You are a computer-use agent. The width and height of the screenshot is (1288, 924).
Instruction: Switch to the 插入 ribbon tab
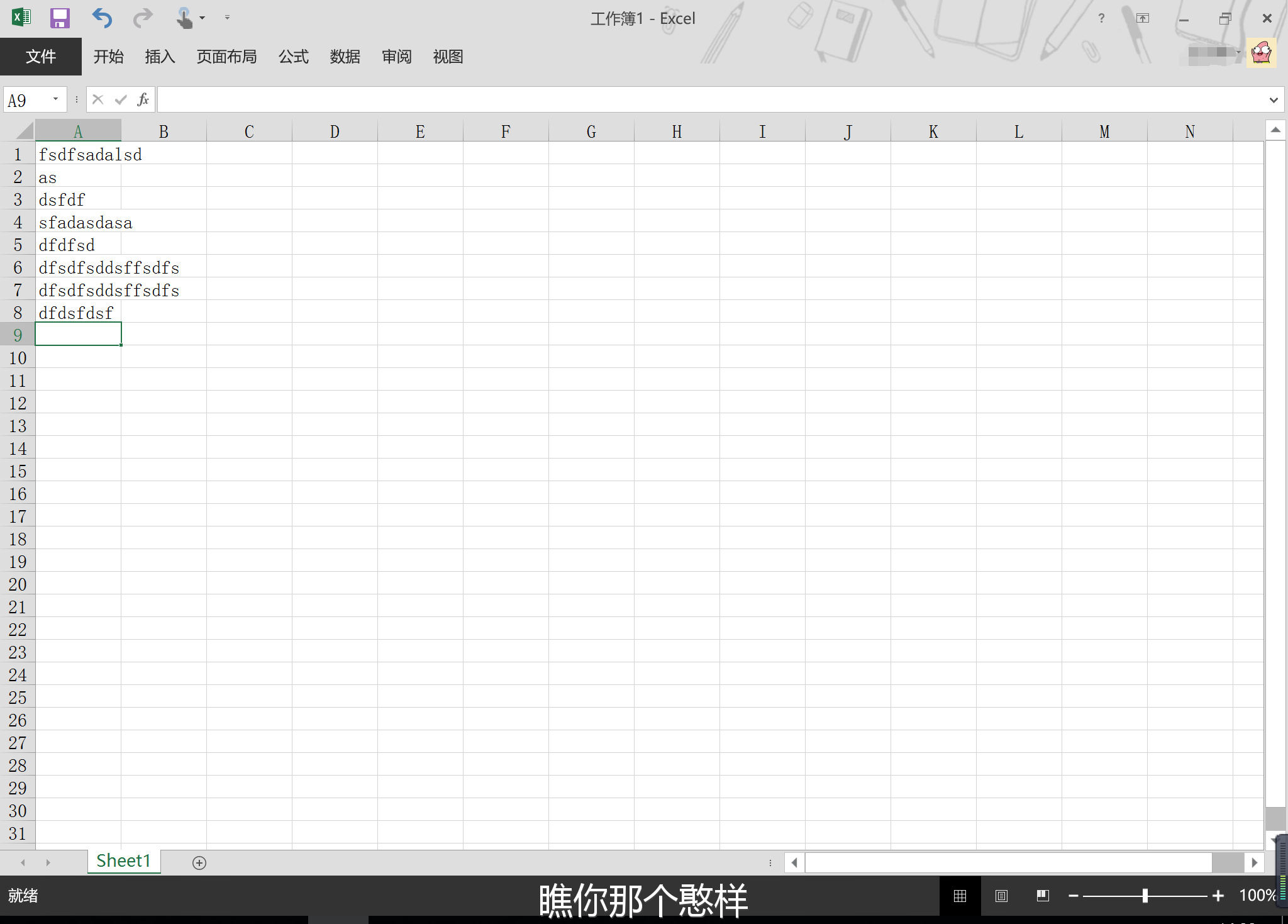[x=160, y=57]
